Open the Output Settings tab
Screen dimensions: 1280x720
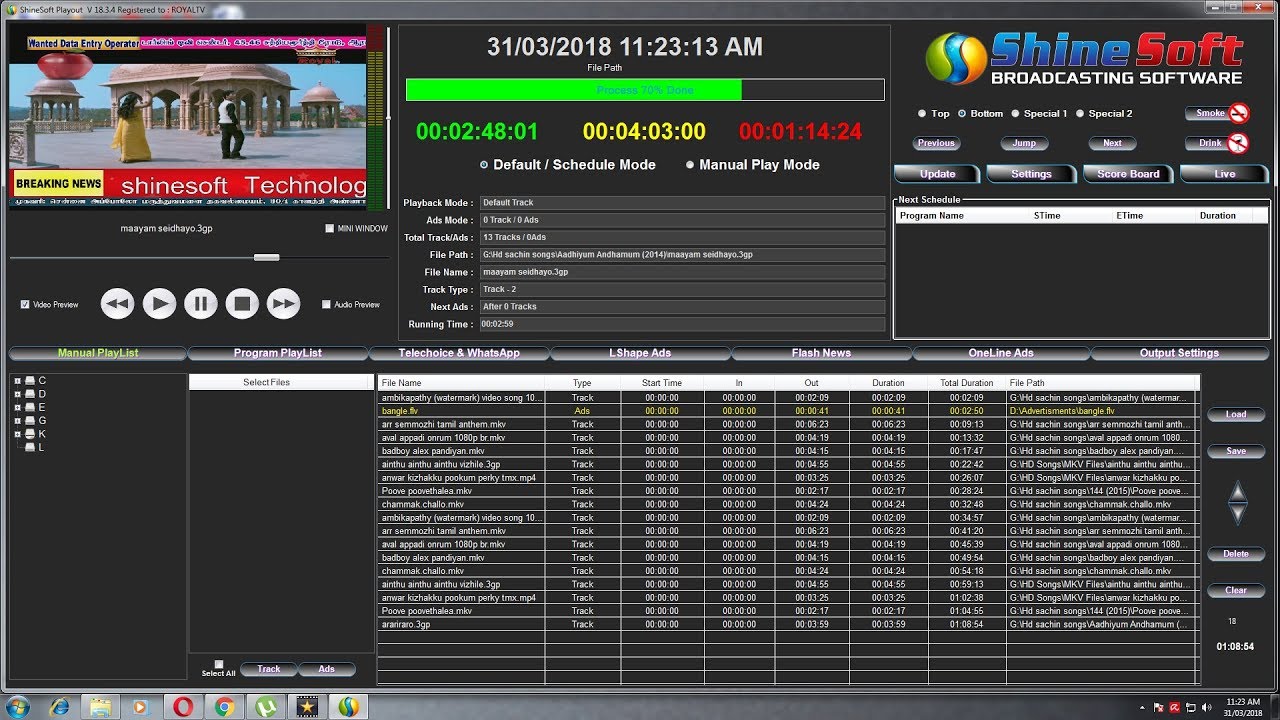tap(1180, 353)
